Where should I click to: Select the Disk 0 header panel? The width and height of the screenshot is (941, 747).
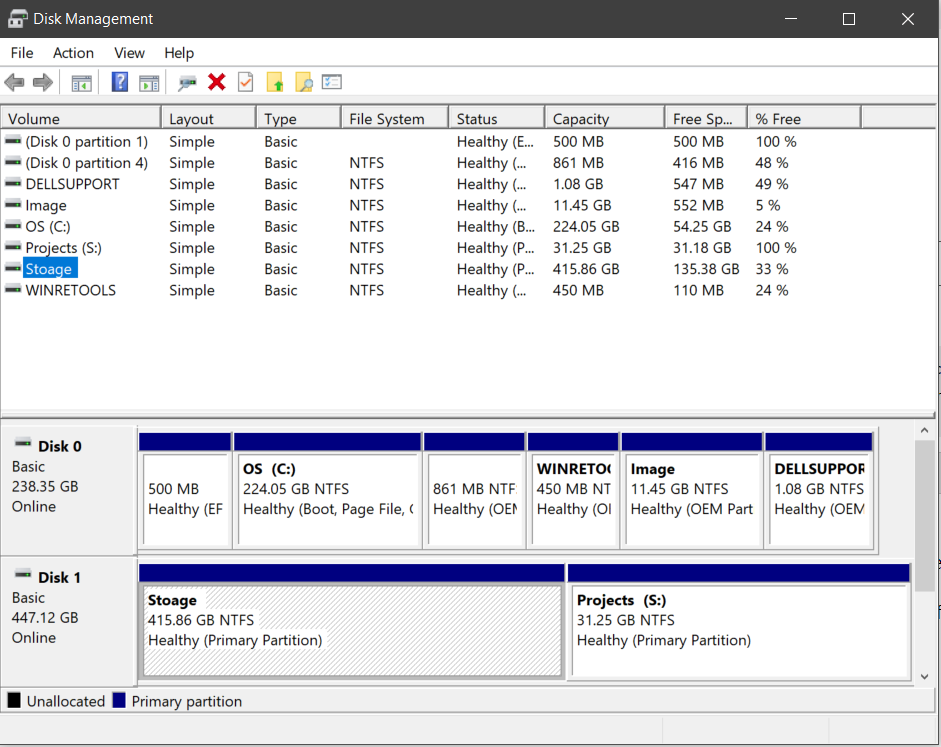click(68, 490)
